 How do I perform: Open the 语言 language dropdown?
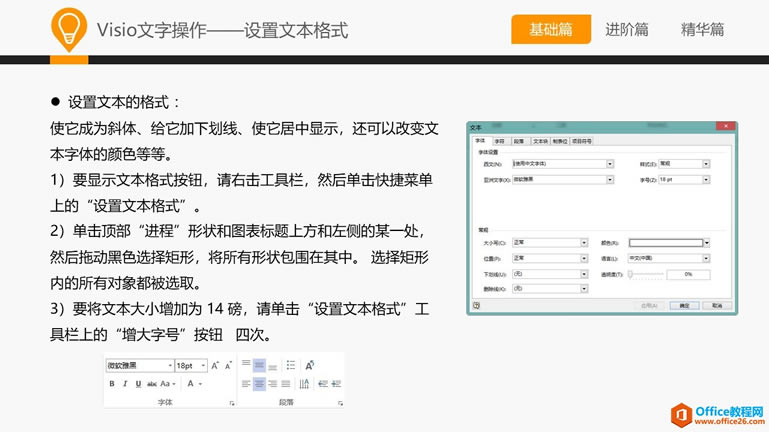pos(706,258)
